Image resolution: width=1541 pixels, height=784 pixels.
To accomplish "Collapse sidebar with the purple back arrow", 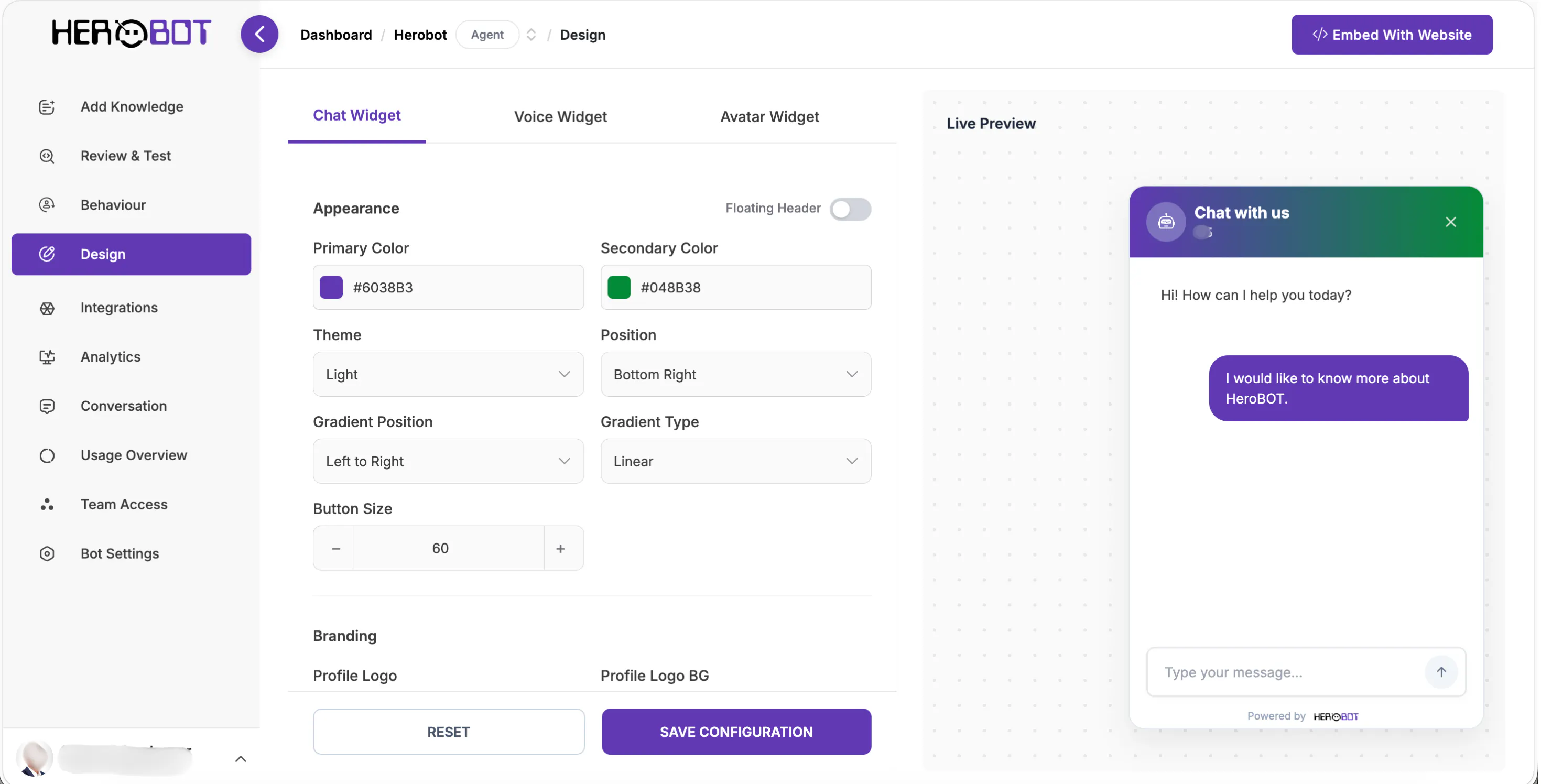I will (259, 34).
